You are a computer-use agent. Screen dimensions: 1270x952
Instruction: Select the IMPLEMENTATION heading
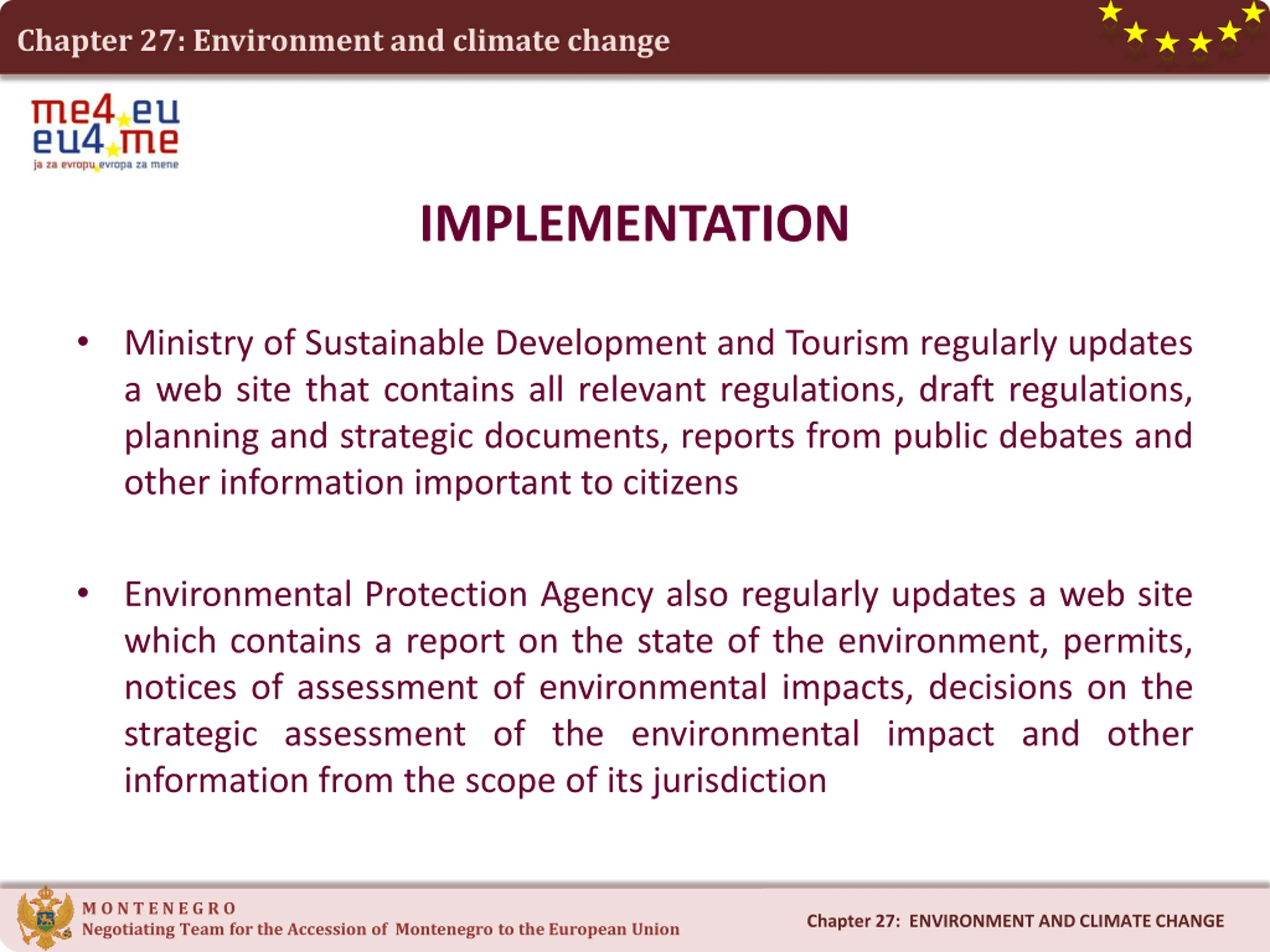tap(635, 223)
